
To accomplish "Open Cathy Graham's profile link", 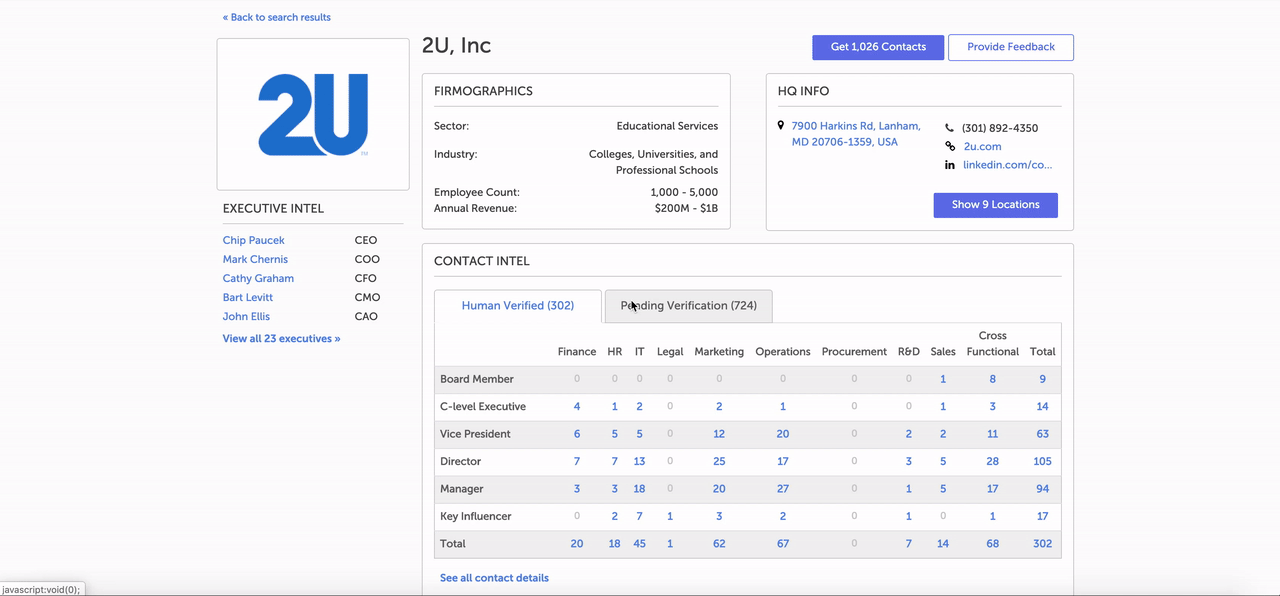I will click(258, 278).
